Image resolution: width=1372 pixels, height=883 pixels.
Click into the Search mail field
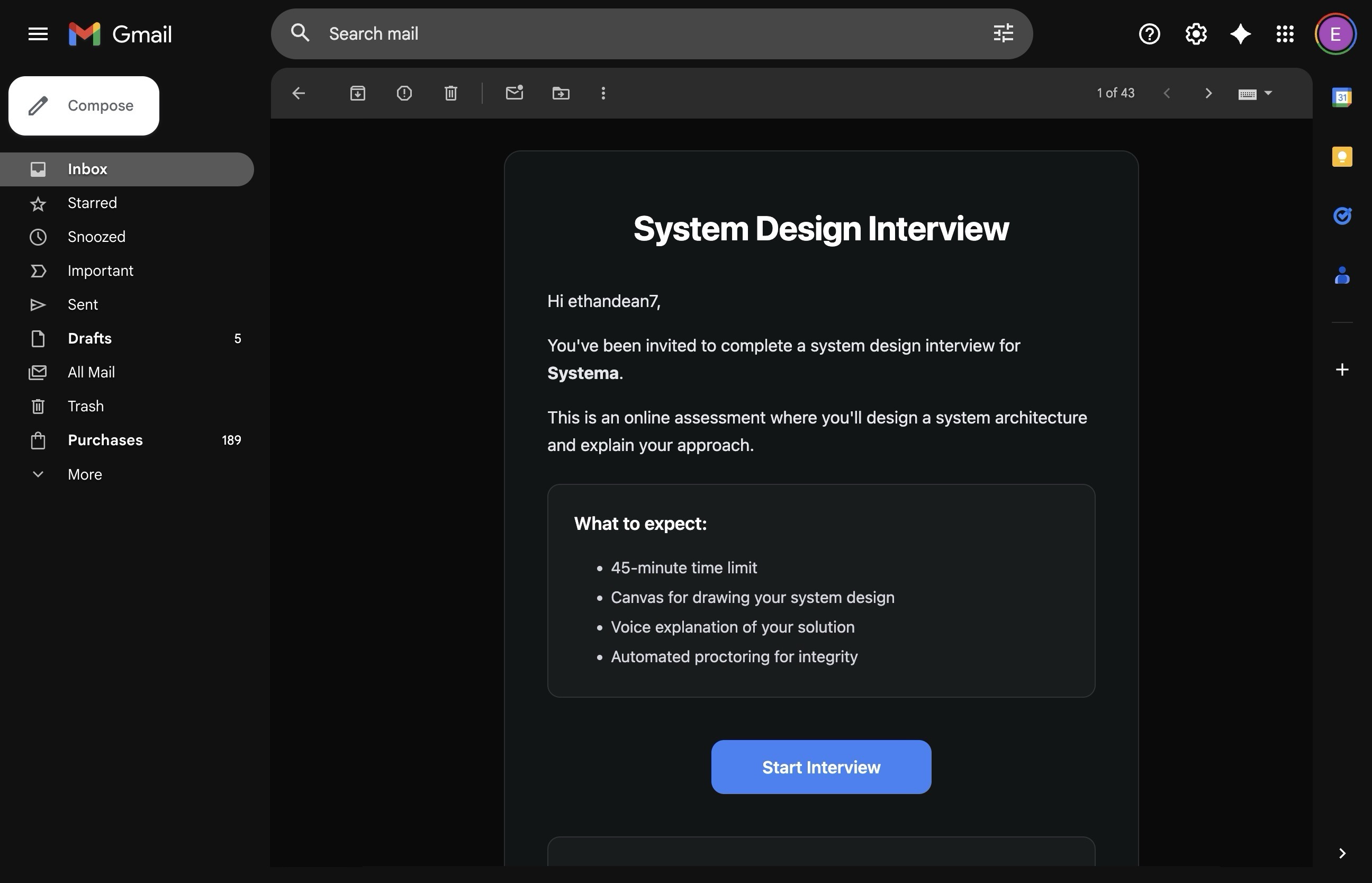[630, 34]
